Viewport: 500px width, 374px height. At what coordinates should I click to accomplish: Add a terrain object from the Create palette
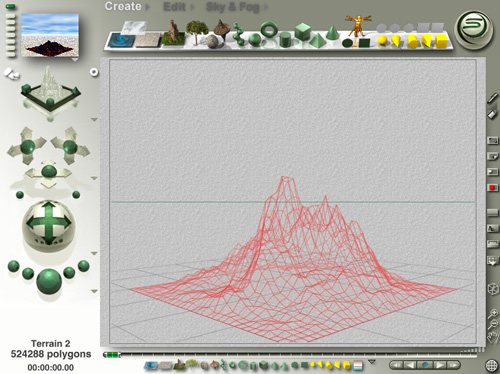click(174, 33)
